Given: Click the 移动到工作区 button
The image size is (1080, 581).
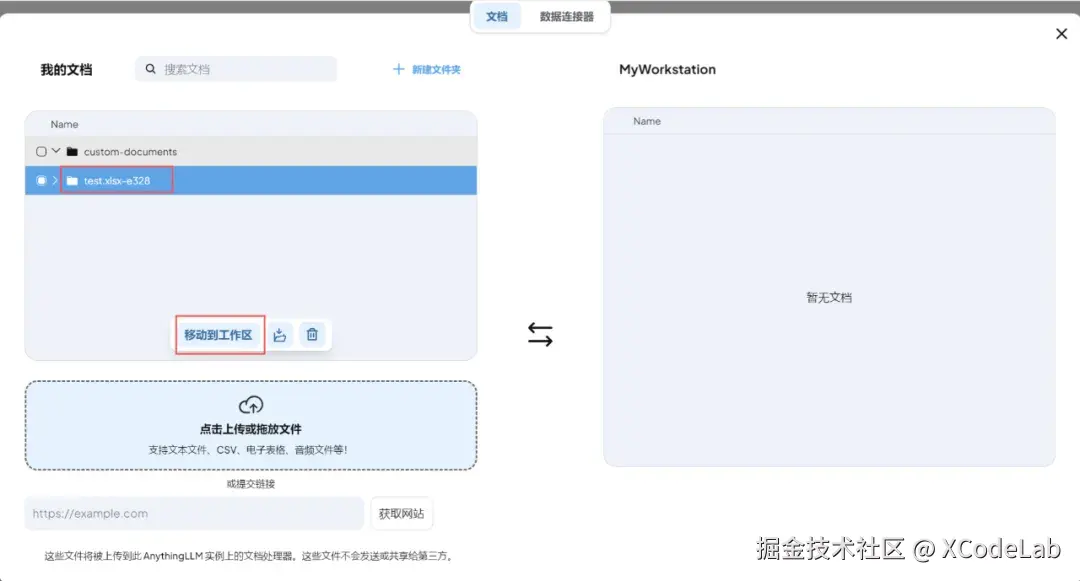Looking at the screenshot, I should click(x=219, y=334).
